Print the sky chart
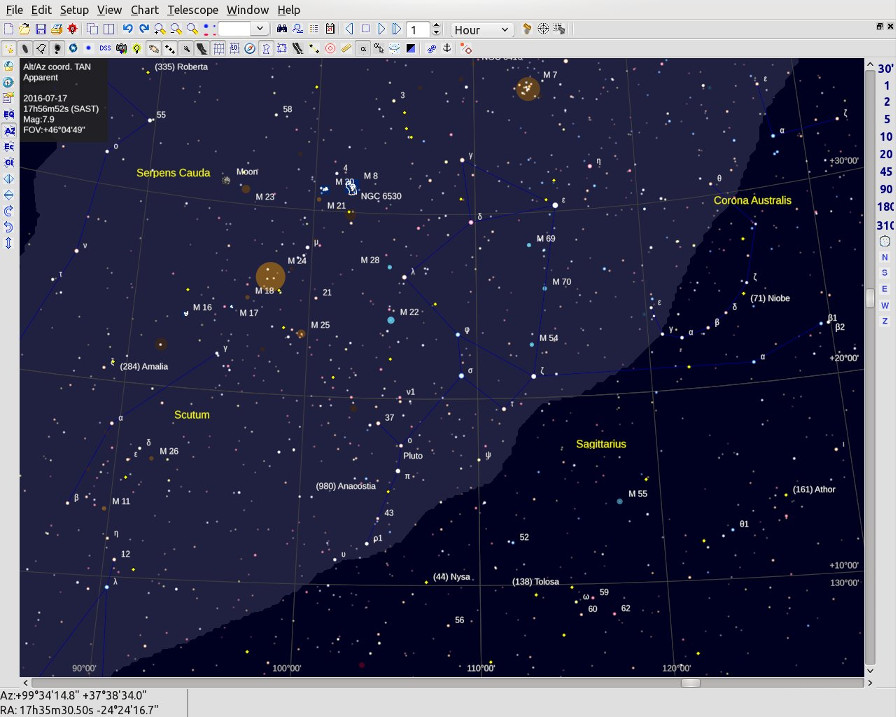This screenshot has height=717, width=896. point(56,29)
